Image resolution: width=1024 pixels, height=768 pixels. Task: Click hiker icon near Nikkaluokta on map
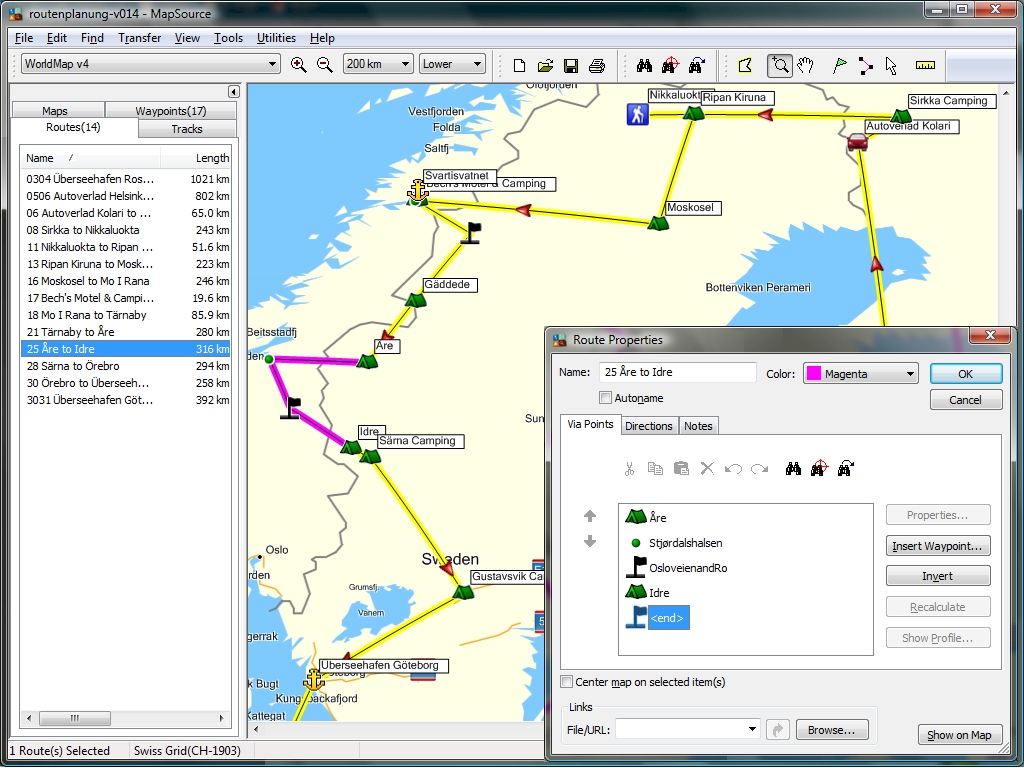tap(637, 114)
